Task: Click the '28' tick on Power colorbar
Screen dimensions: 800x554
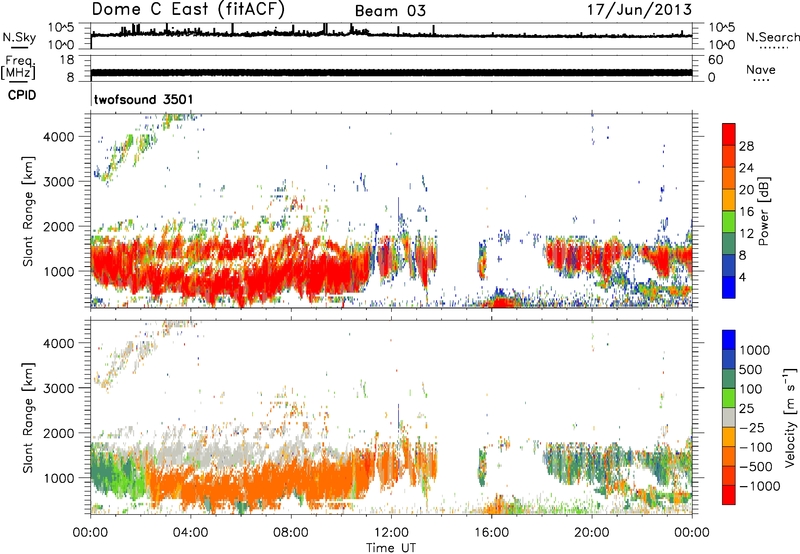Action: pos(746,146)
